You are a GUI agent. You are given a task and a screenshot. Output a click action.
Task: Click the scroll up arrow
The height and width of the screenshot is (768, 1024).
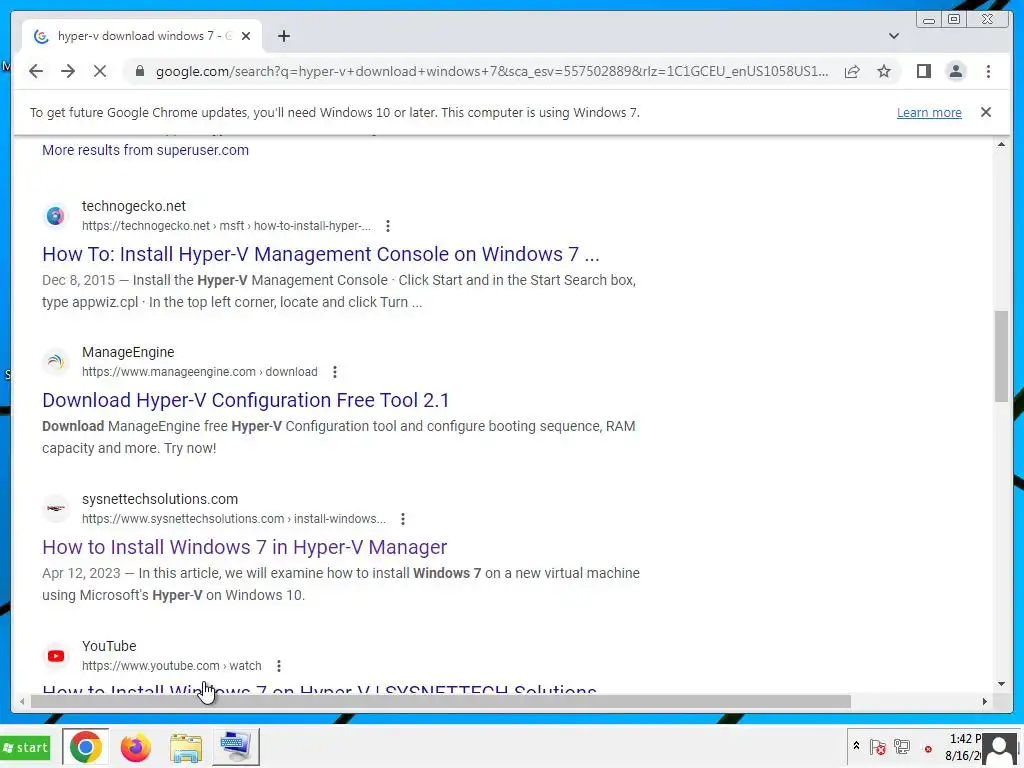[1001, 144]
